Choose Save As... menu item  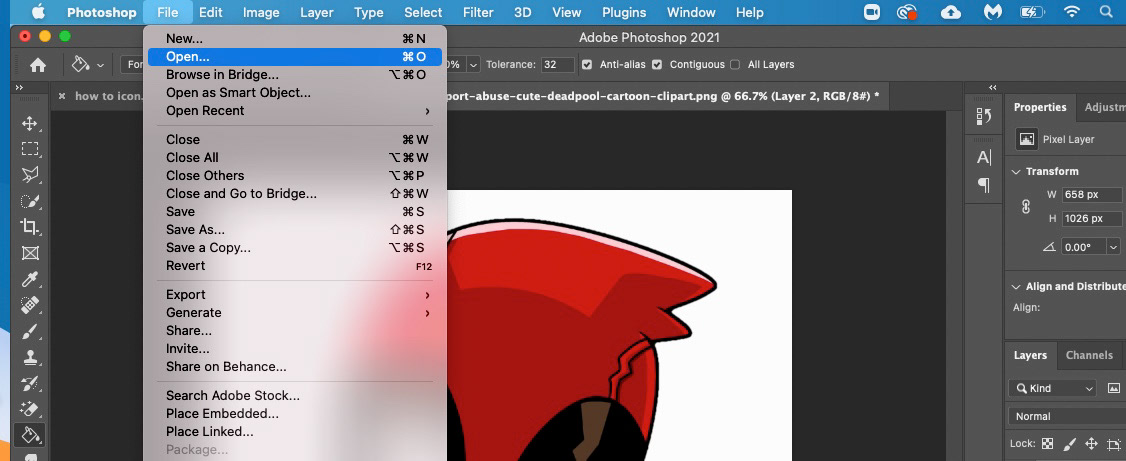pyautogui.click(x=294, y=230)
